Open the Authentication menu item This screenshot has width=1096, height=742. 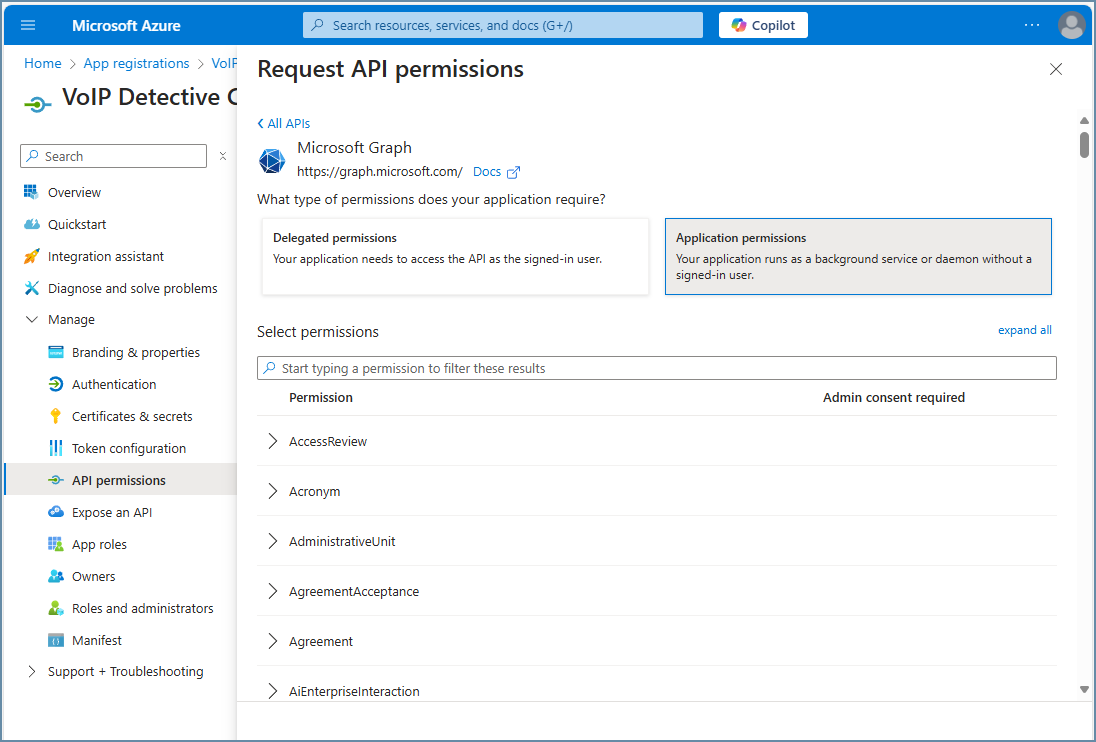tap(114, 384)
